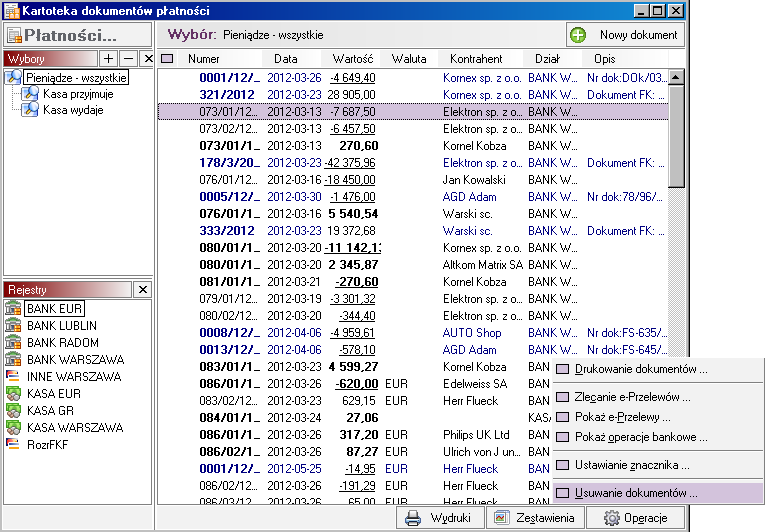Click the KASA WARSZAWA cash icon

13,428
